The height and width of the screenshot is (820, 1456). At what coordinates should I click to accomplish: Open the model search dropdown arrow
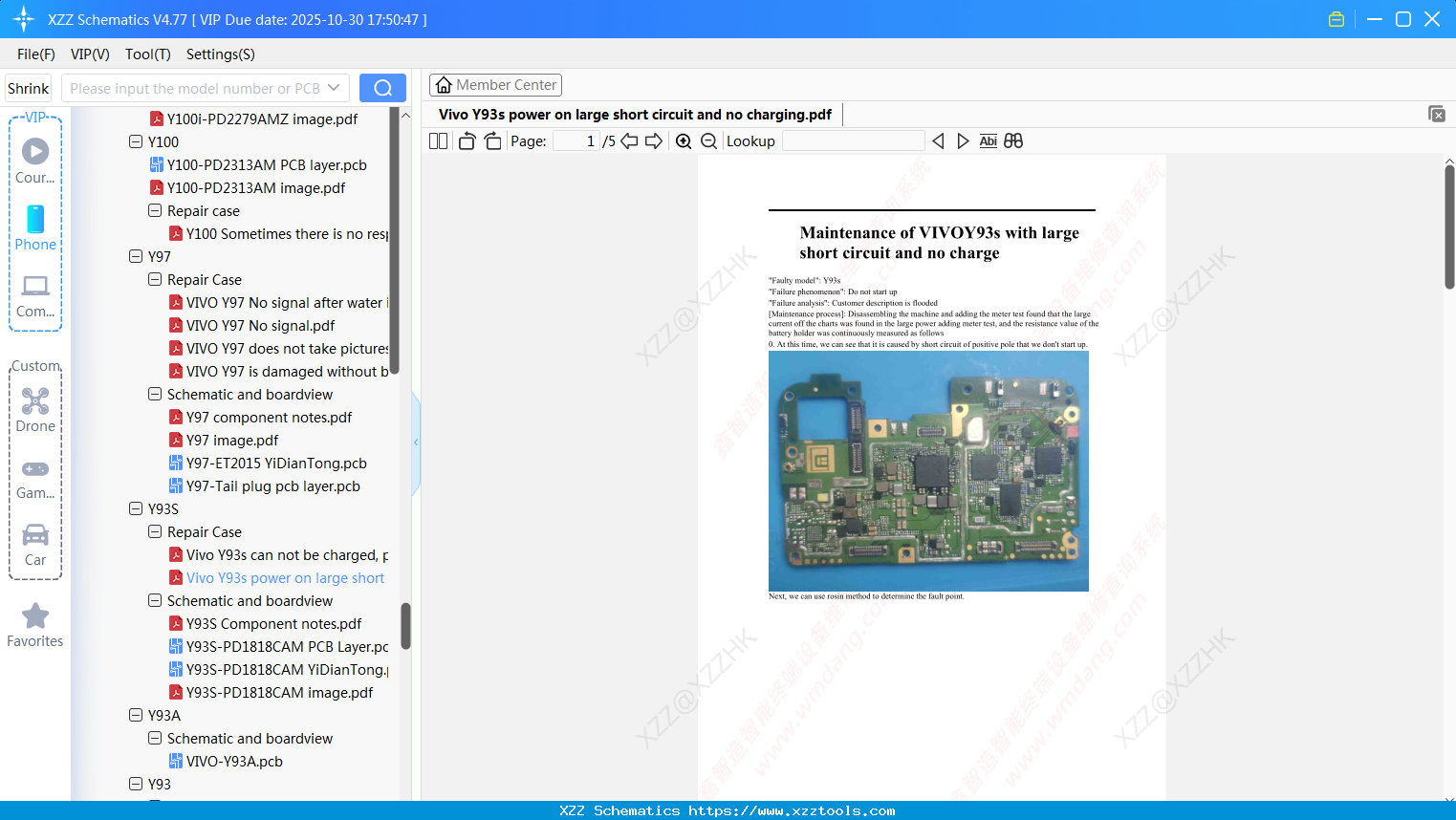pos(334,88)
